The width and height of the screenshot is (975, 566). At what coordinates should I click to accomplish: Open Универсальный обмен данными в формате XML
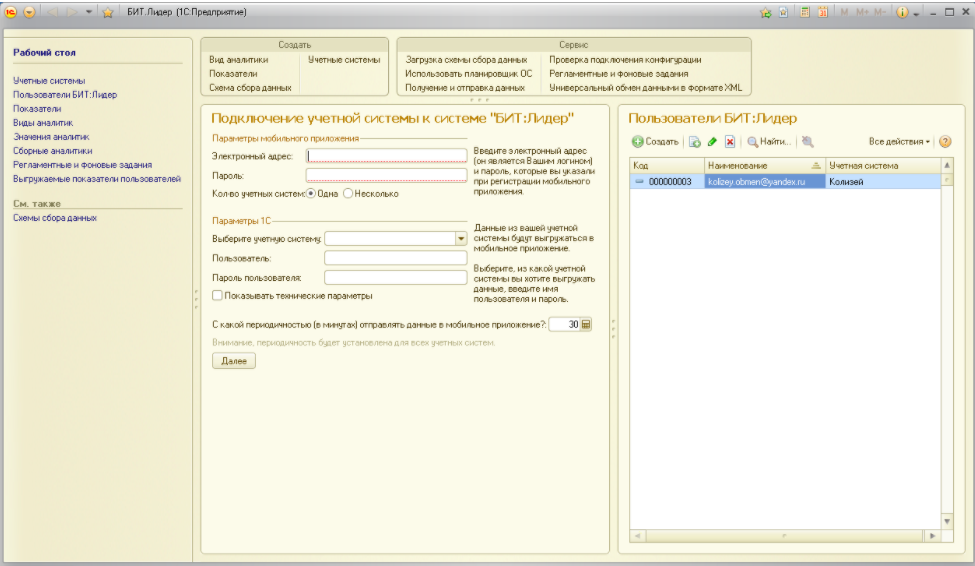[645, 88]
